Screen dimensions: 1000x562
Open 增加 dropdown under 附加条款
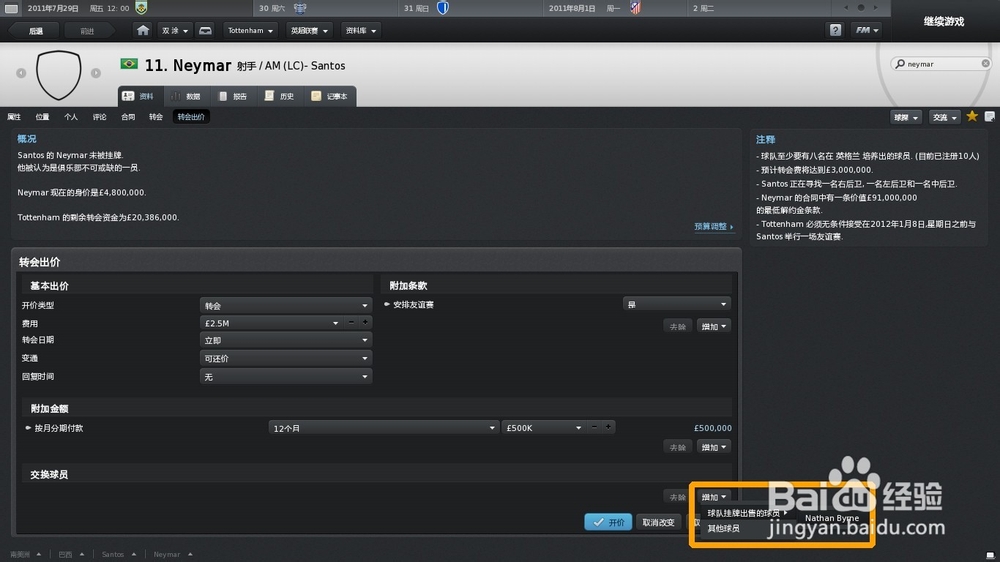coord(714,326)
